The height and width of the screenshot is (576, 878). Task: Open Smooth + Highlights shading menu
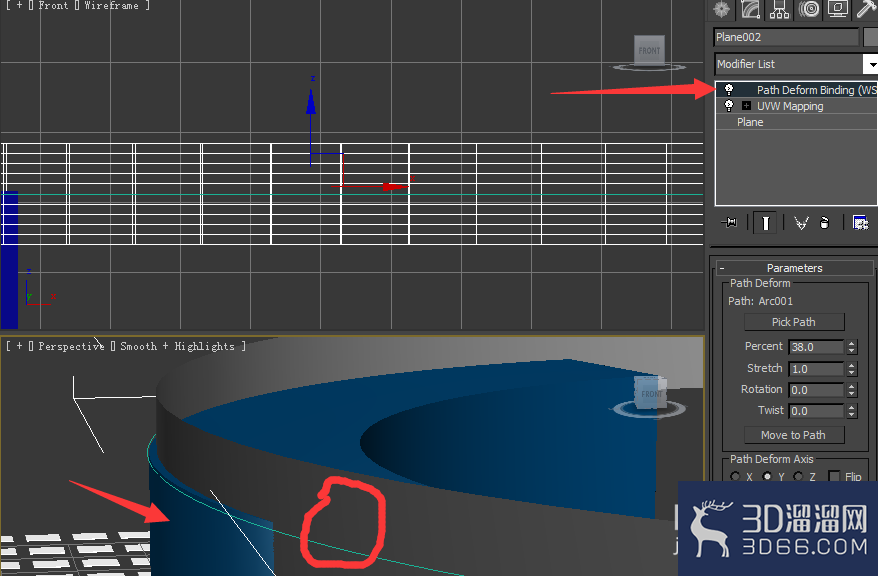click(x=178, y=346)
